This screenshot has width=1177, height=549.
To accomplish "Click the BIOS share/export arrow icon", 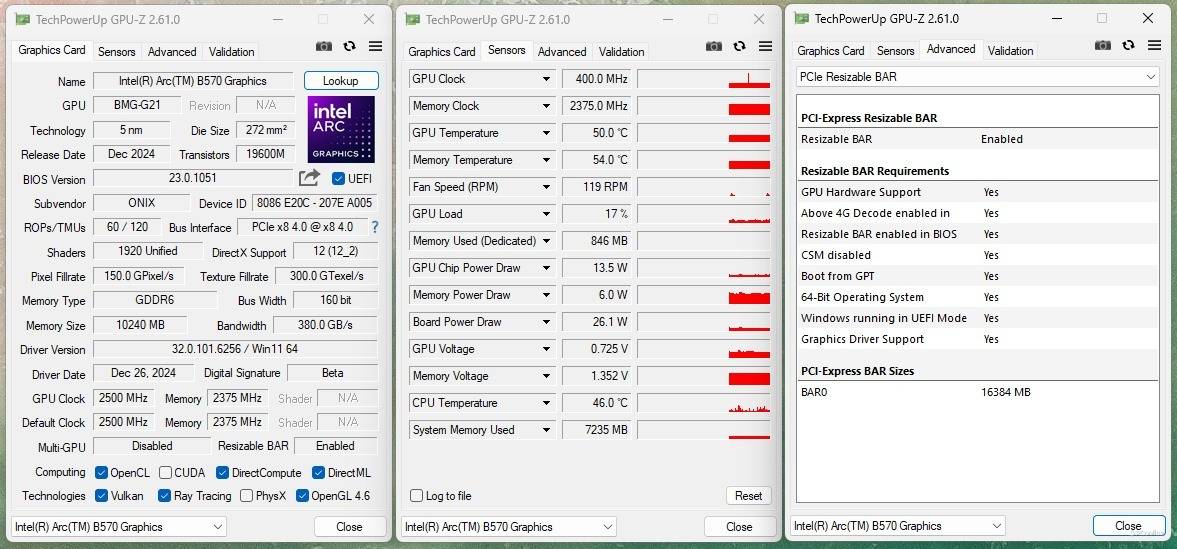I will pyautogui.click(x=310, y=178).
